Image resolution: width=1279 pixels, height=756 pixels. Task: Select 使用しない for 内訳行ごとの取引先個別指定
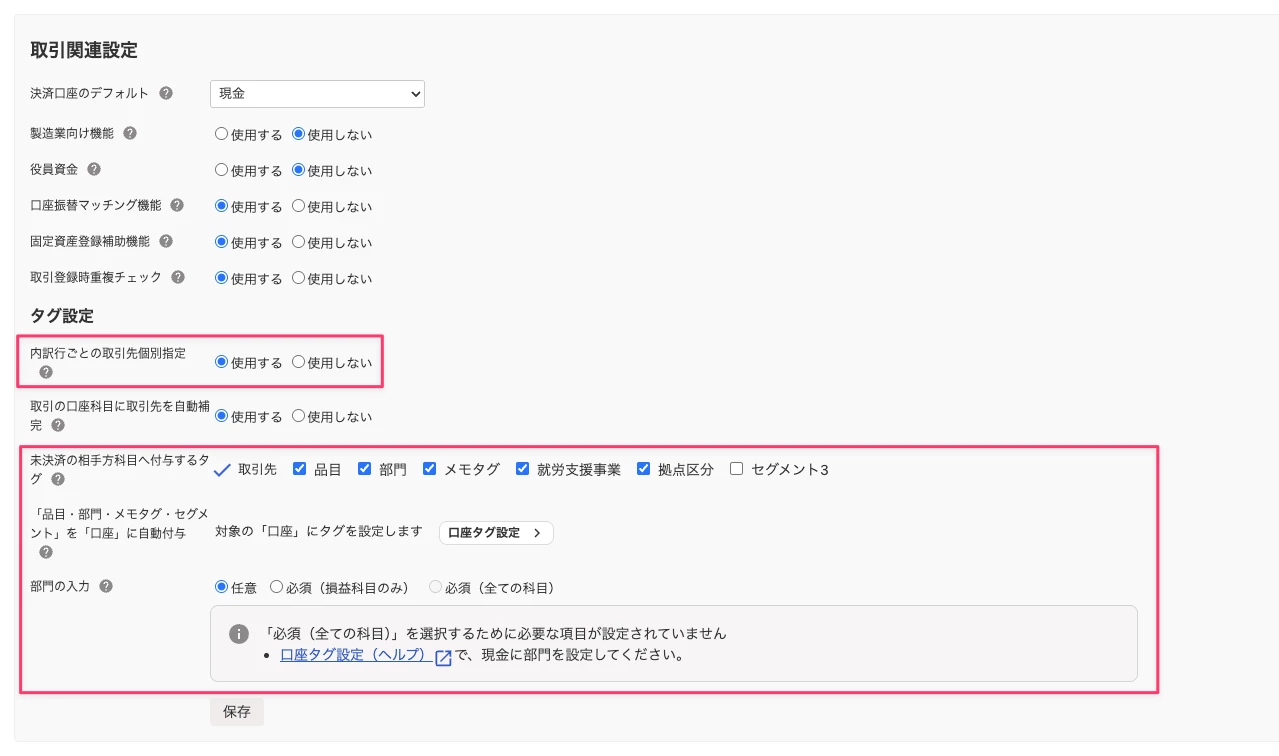pyautogui.click(x=298, y=362)
